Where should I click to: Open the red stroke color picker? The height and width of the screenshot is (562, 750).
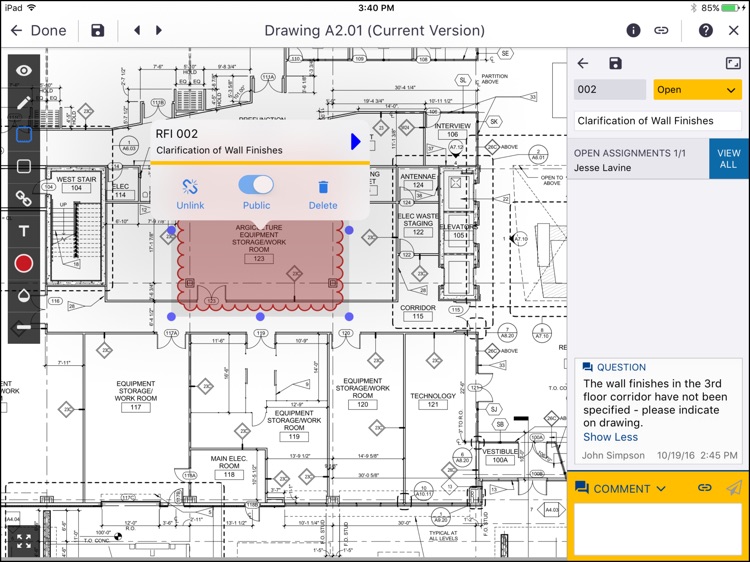[x=23, y=264]
